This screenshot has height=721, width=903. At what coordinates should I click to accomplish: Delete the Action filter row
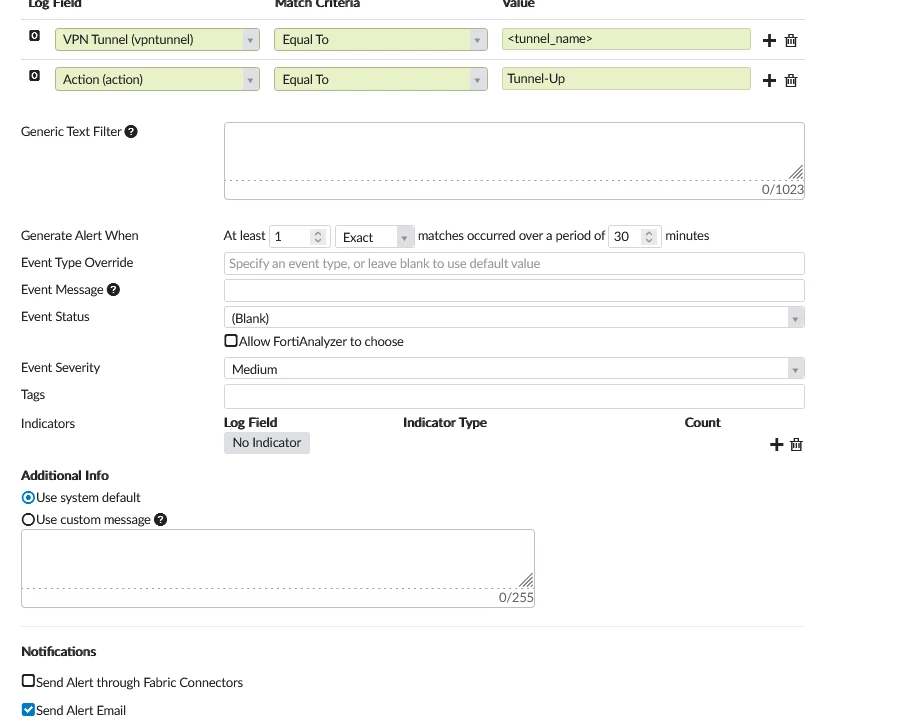(791, 81)
